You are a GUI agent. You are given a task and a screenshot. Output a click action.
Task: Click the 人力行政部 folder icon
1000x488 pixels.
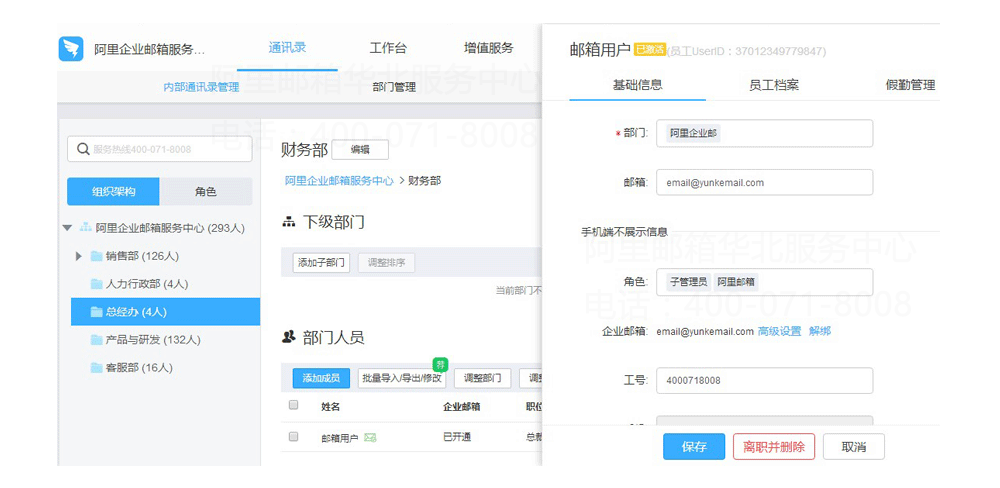97,284
